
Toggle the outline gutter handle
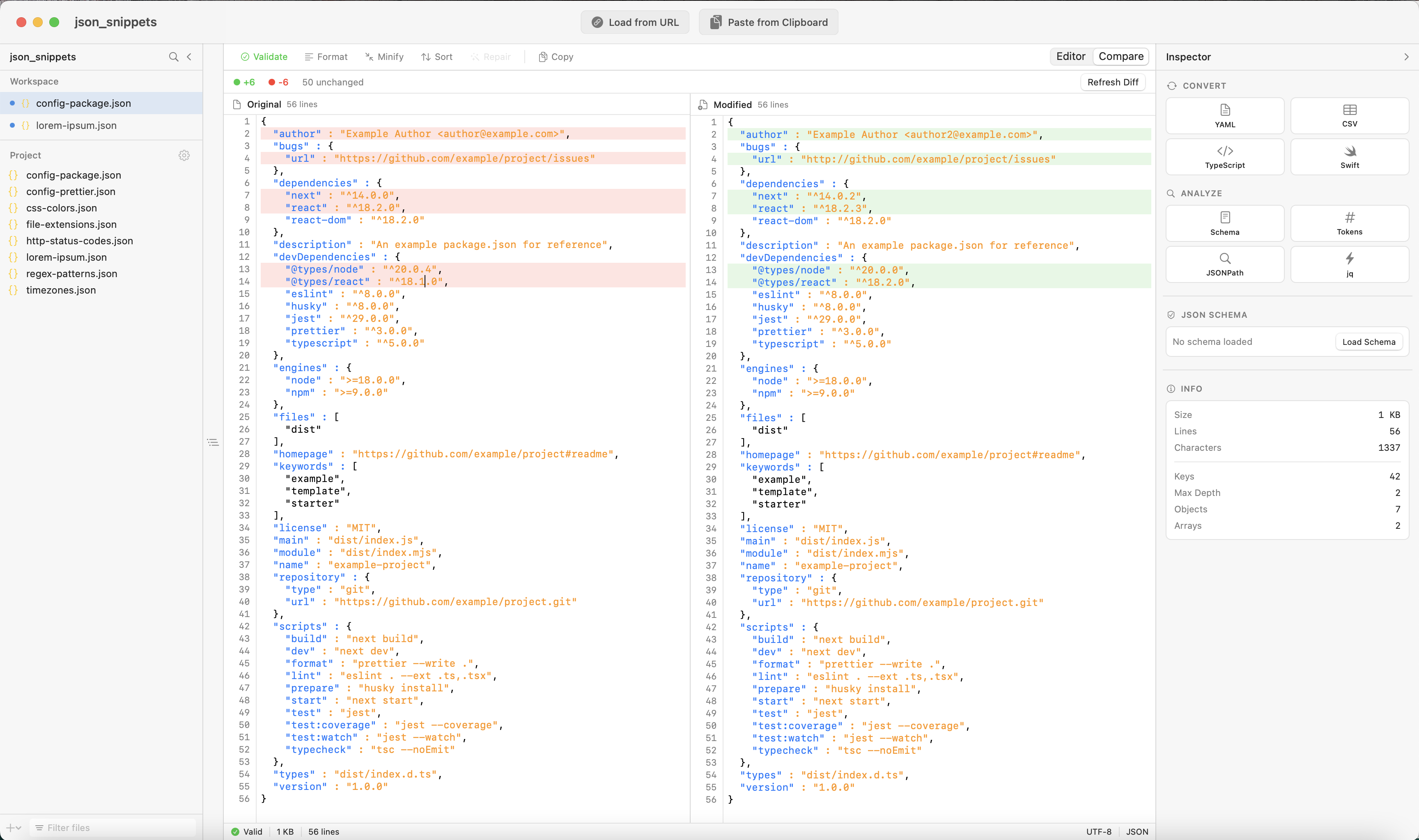click(x=214, y=442)
